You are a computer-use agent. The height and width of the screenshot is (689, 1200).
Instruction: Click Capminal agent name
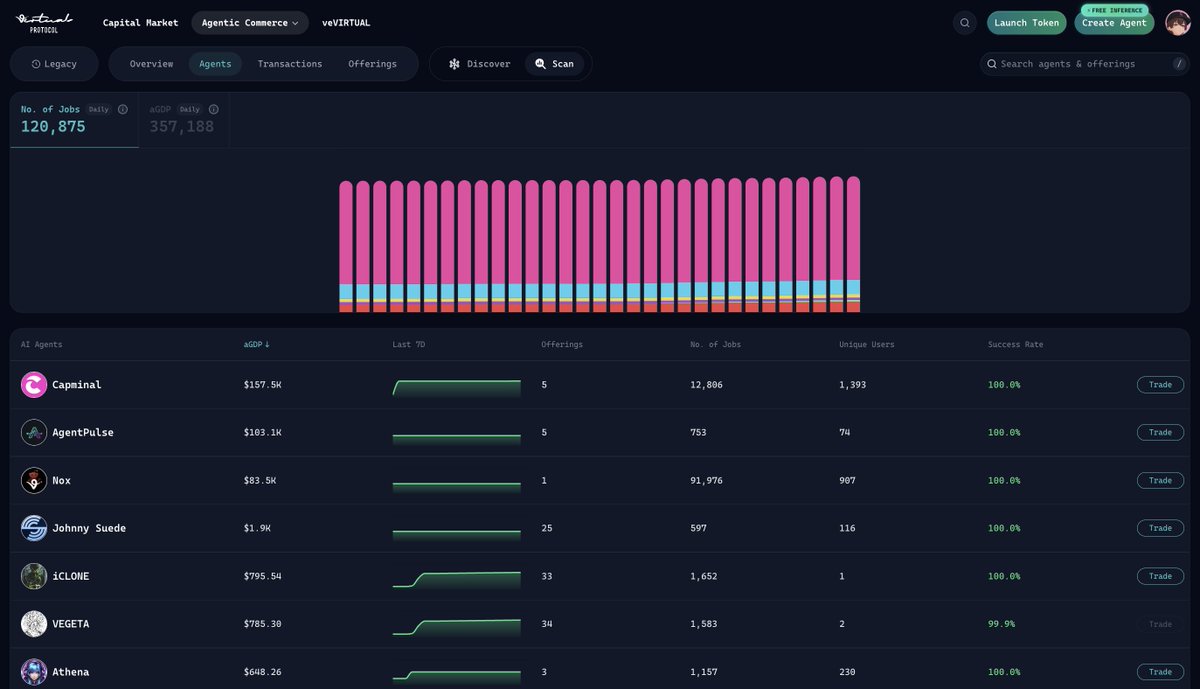77,385
